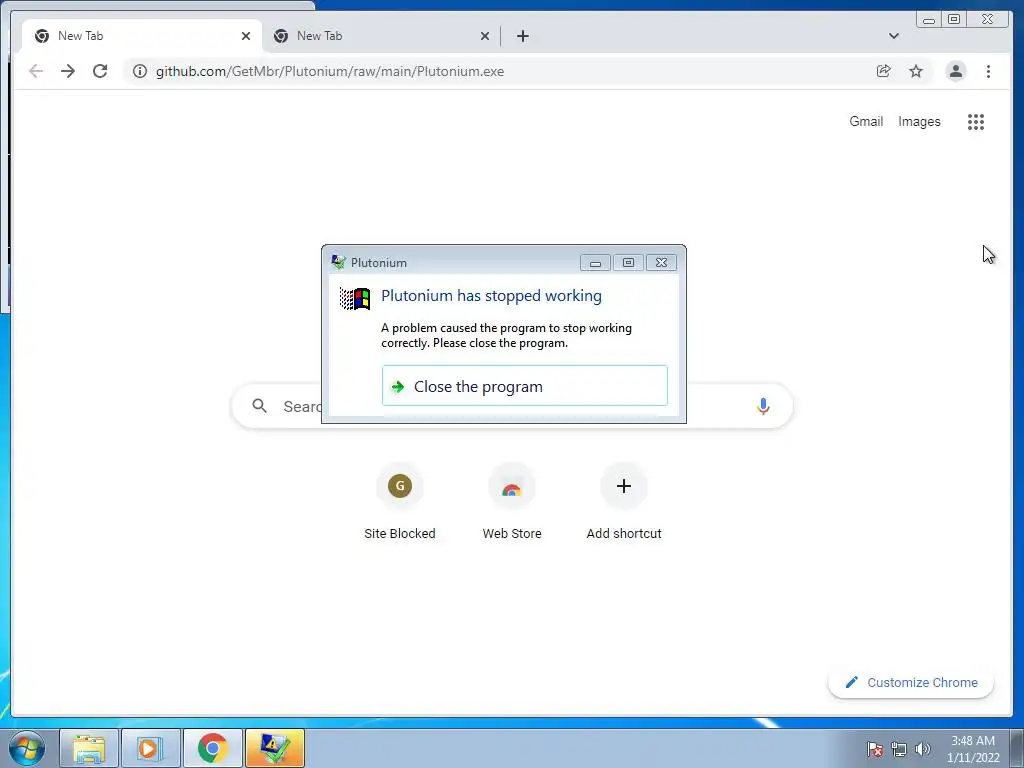Minimize the Chrome window
Viewport: 1024px width, 768px height.
tap(929, 20)
